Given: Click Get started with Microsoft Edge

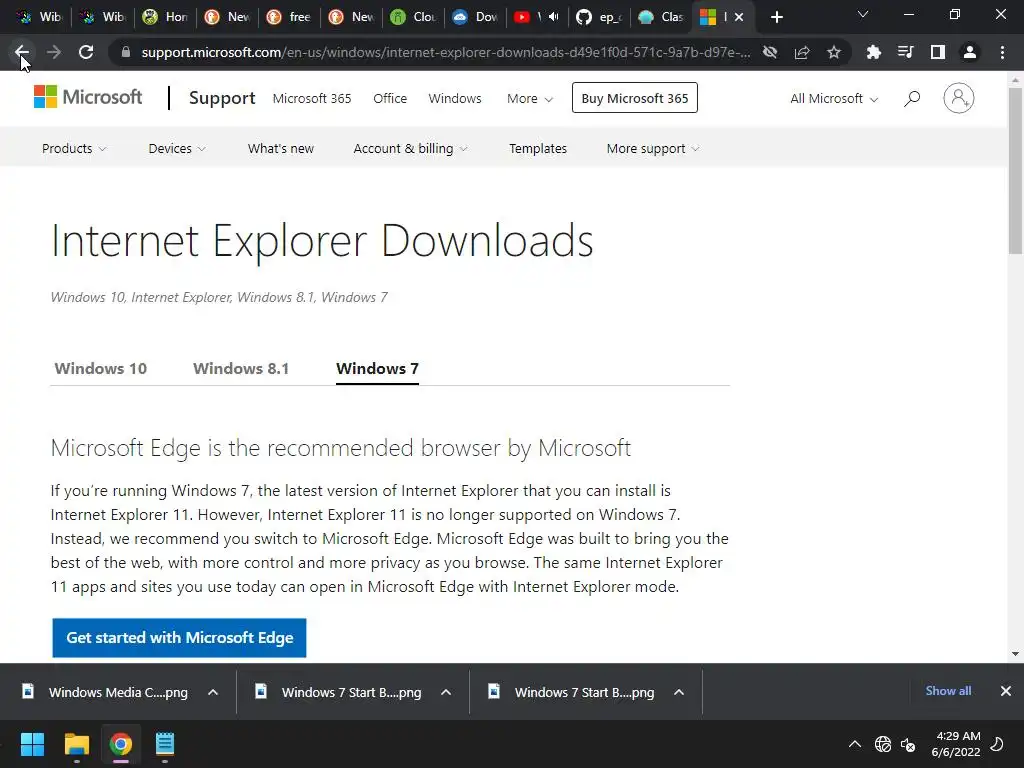Looking at the screenshot, I should 180,638.
